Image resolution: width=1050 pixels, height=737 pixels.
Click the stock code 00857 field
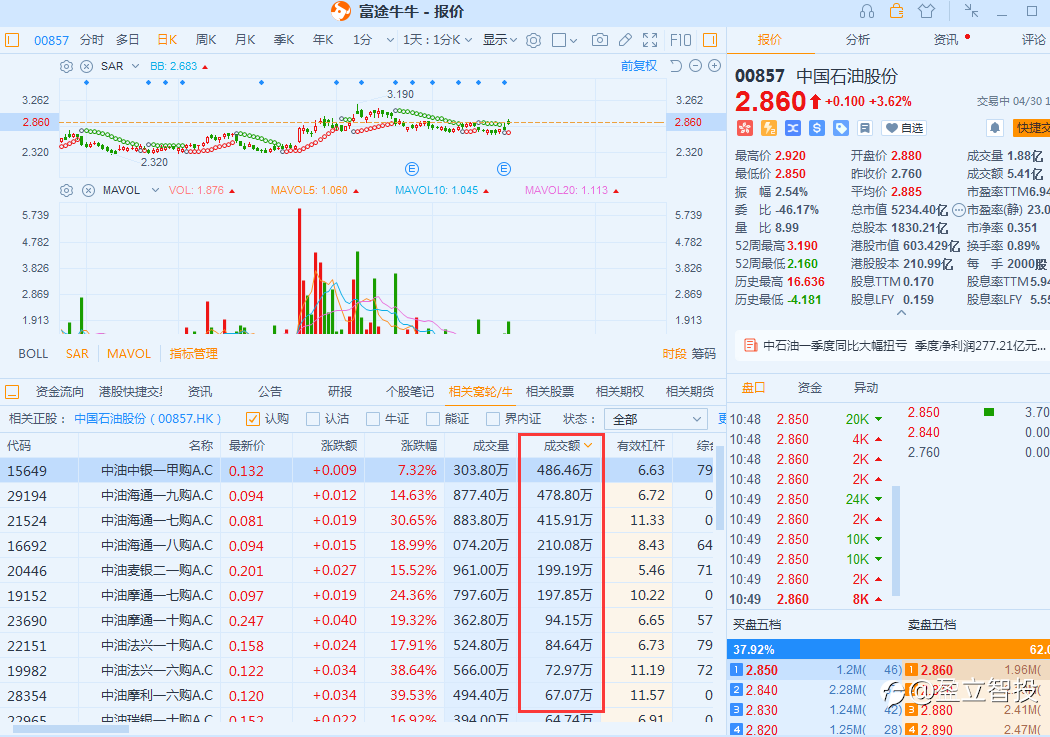[52, 40]
